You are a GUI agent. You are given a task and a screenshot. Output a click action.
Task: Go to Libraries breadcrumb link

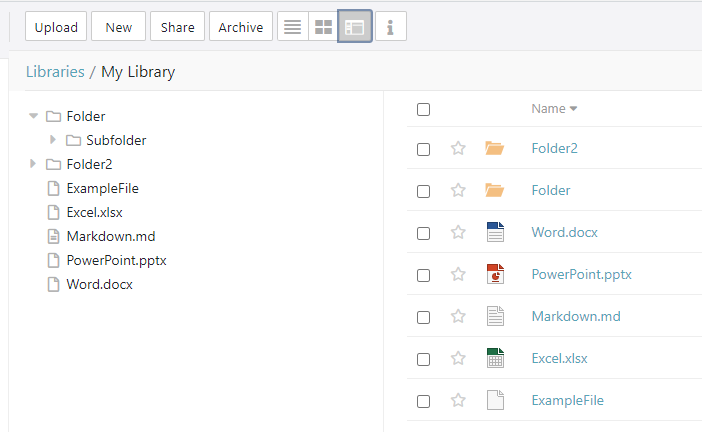pos(55,72)
